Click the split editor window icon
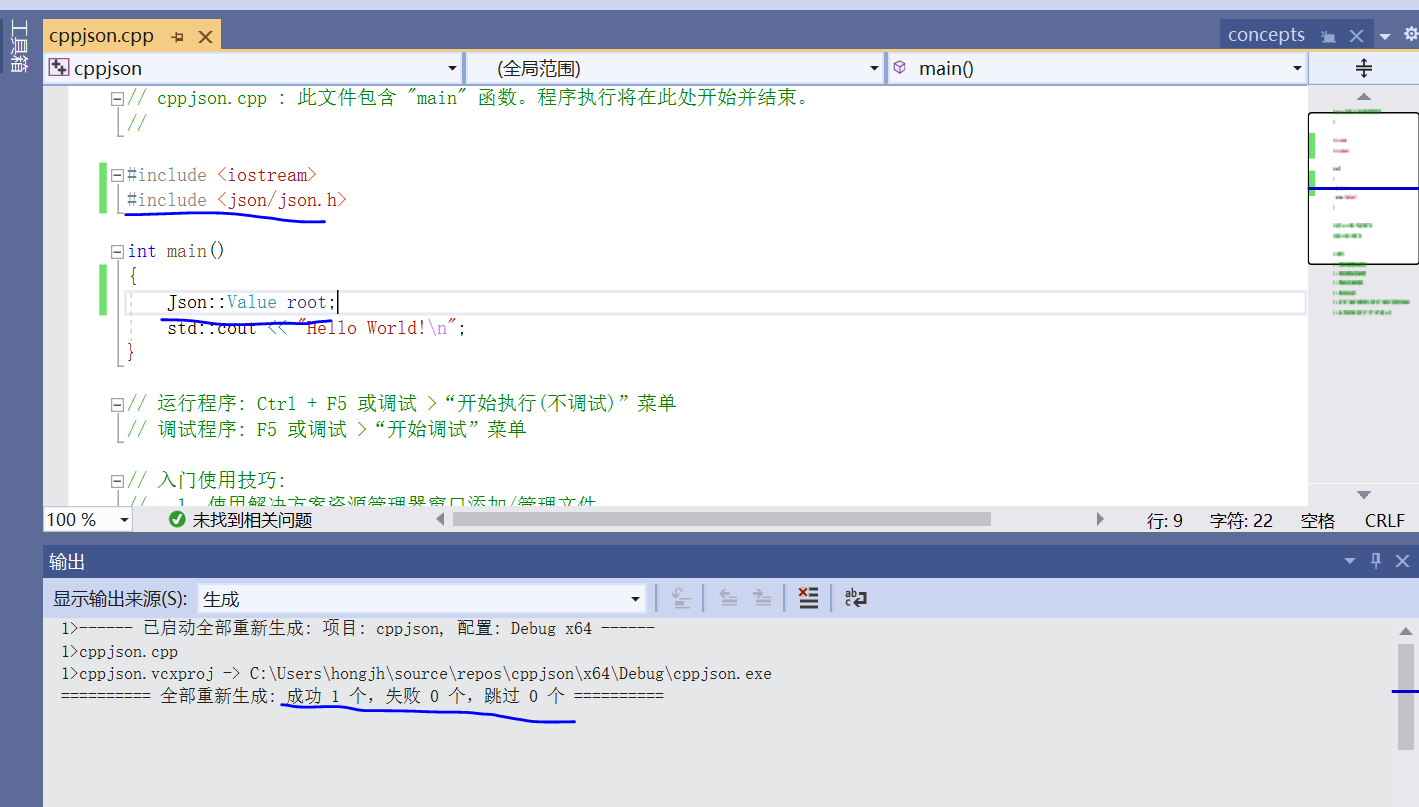Viewport: 1419px width, 807px height. (x=1364, y=67)
